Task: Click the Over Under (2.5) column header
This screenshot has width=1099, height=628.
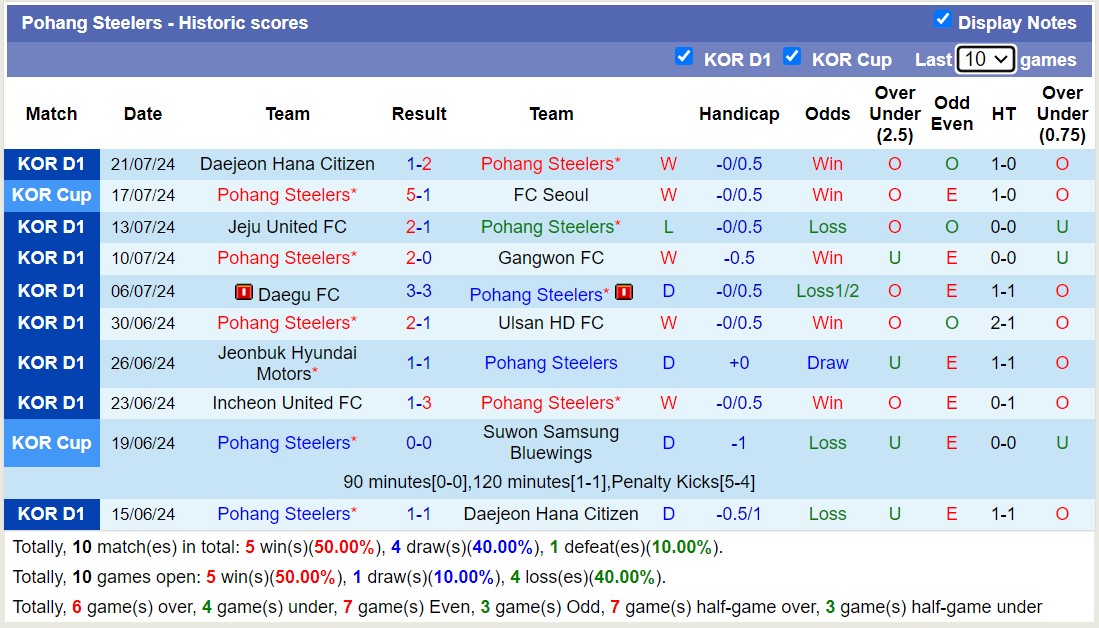Action: 895,114
